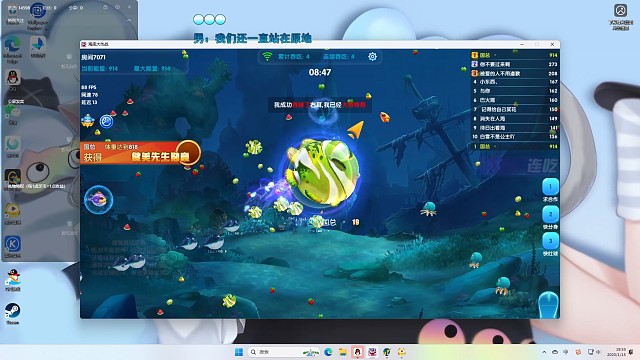Click the 08:47 match timer
640x360 pixels.
pyautogui.click(x=320, y=73)
